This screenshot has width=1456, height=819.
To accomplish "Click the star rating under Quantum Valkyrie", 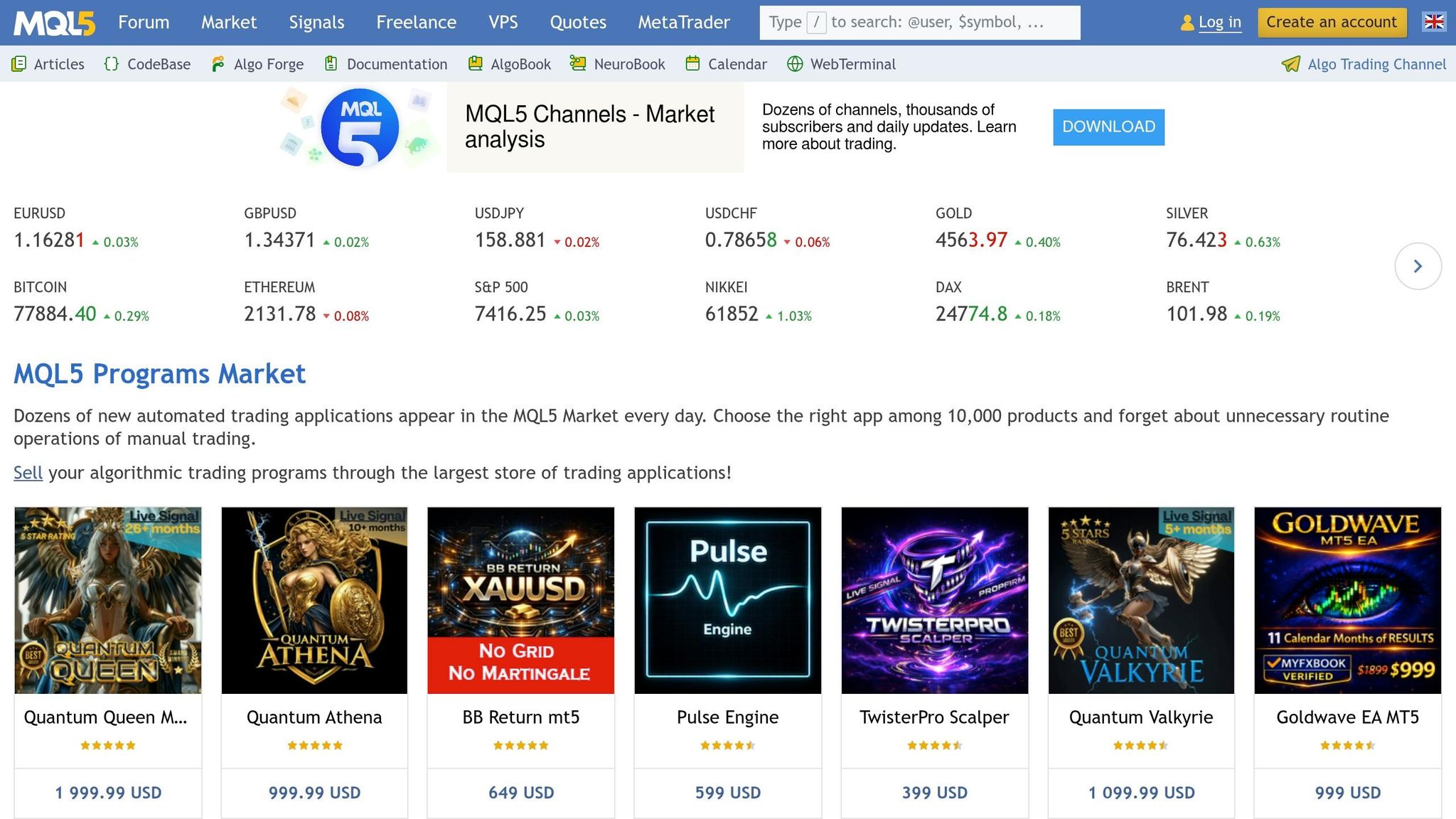I will (x=1141, y=746).
